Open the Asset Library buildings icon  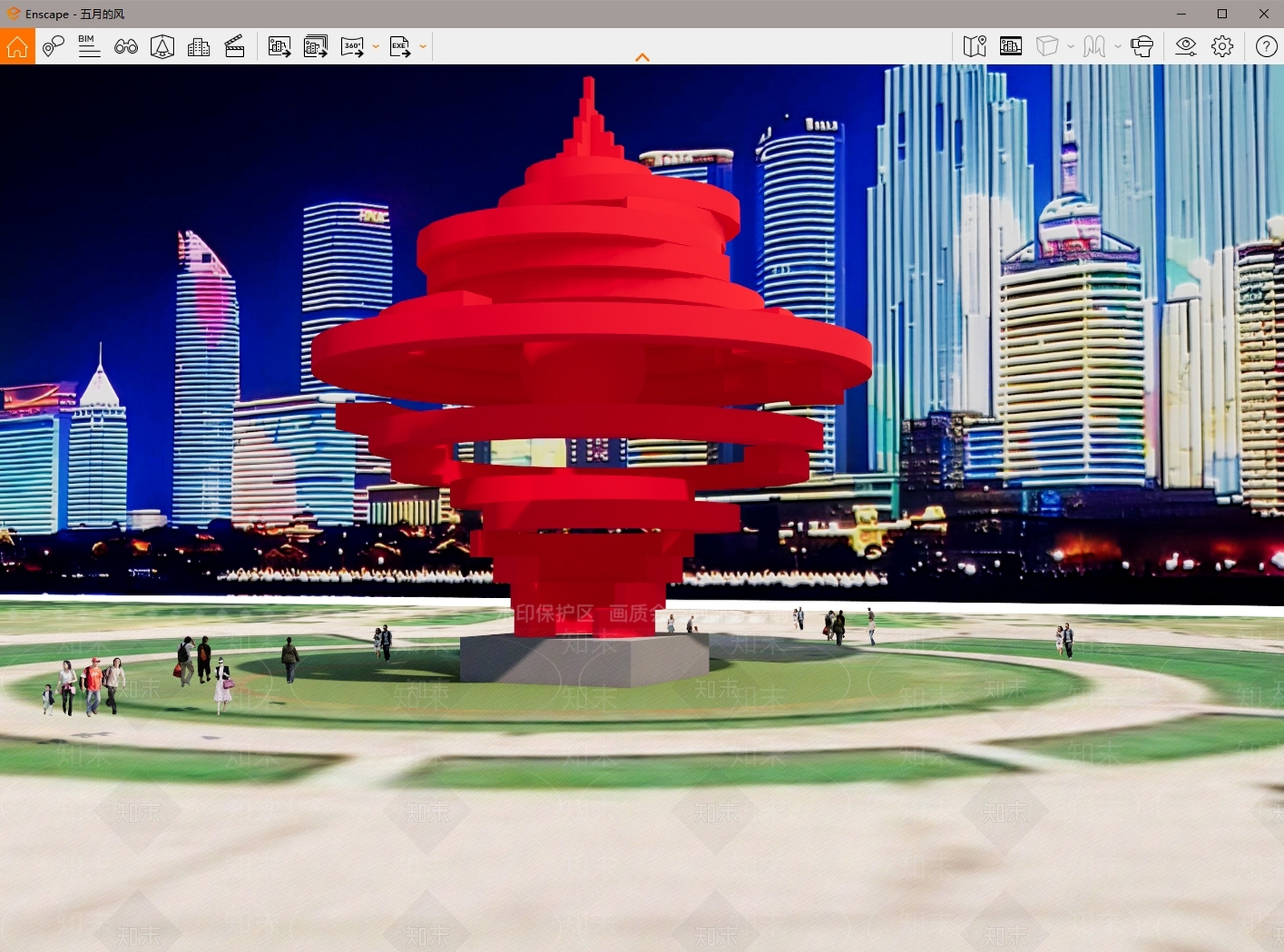[x=198, y=47]
